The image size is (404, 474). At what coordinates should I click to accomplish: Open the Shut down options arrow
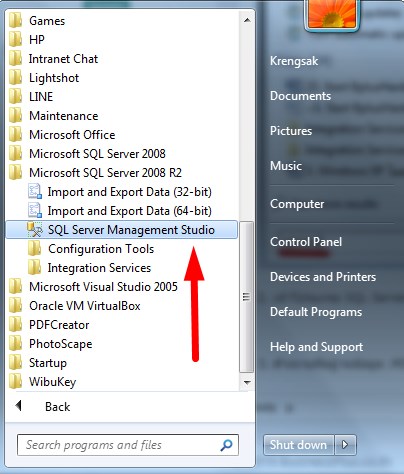345,445
